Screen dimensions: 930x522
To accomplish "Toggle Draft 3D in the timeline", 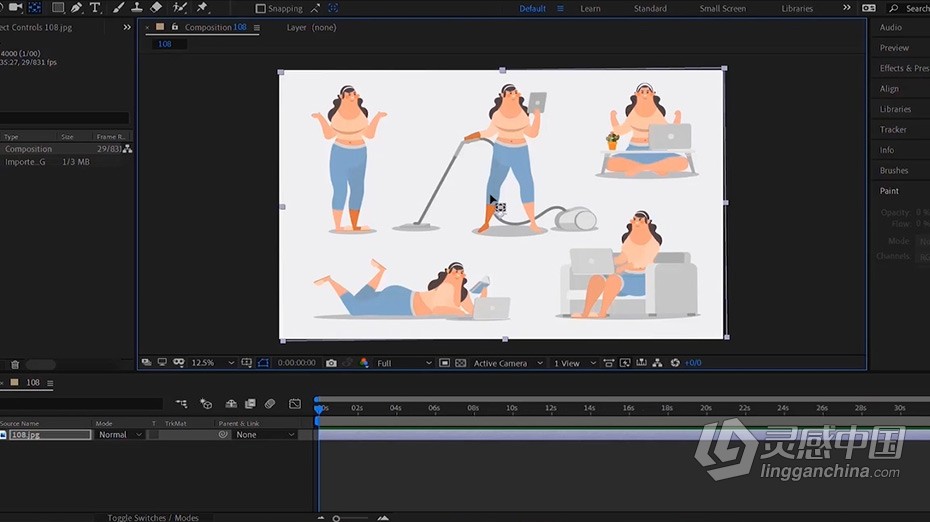I will [206, 404].
